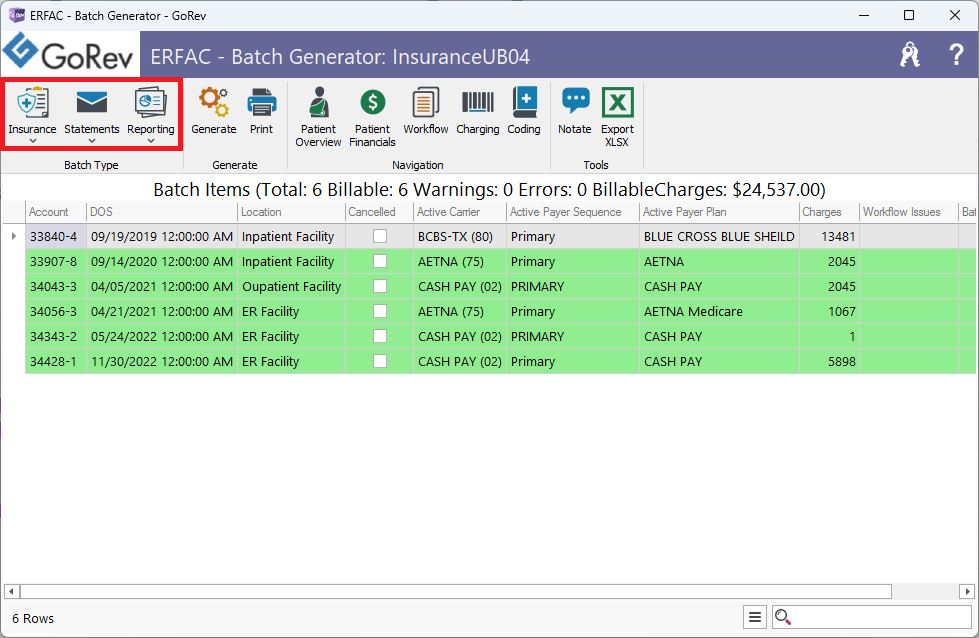Expand row indicator arrow for 33840-4
Image resolution: width=979 pixels, height=638 pixels.
(14, 236)
